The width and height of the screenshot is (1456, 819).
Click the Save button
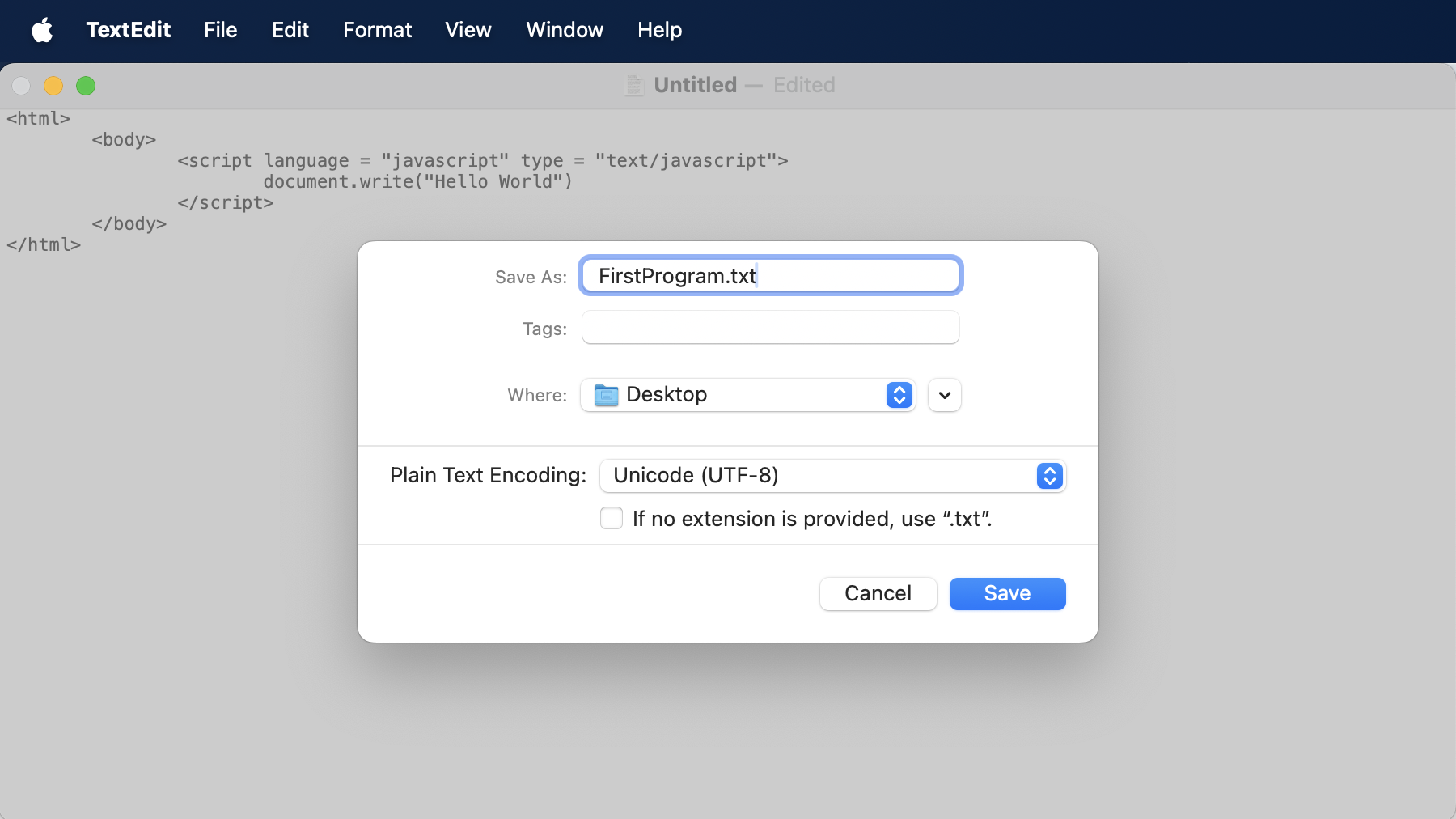1007,594
